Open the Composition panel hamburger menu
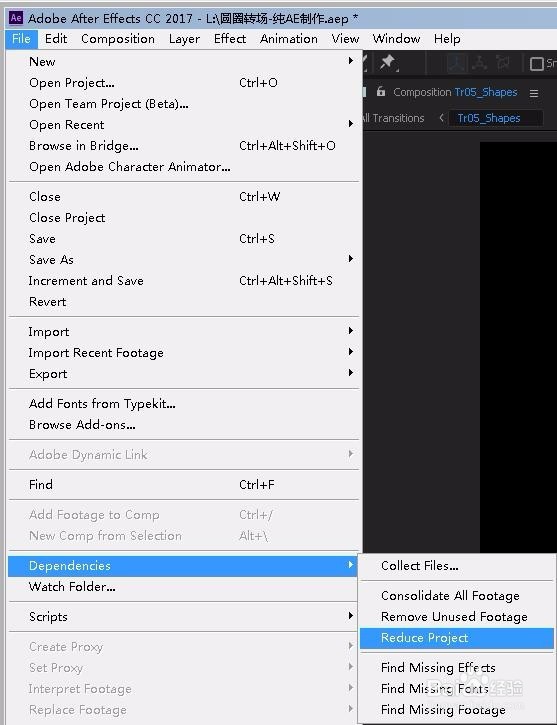 [x=534, y=93]
